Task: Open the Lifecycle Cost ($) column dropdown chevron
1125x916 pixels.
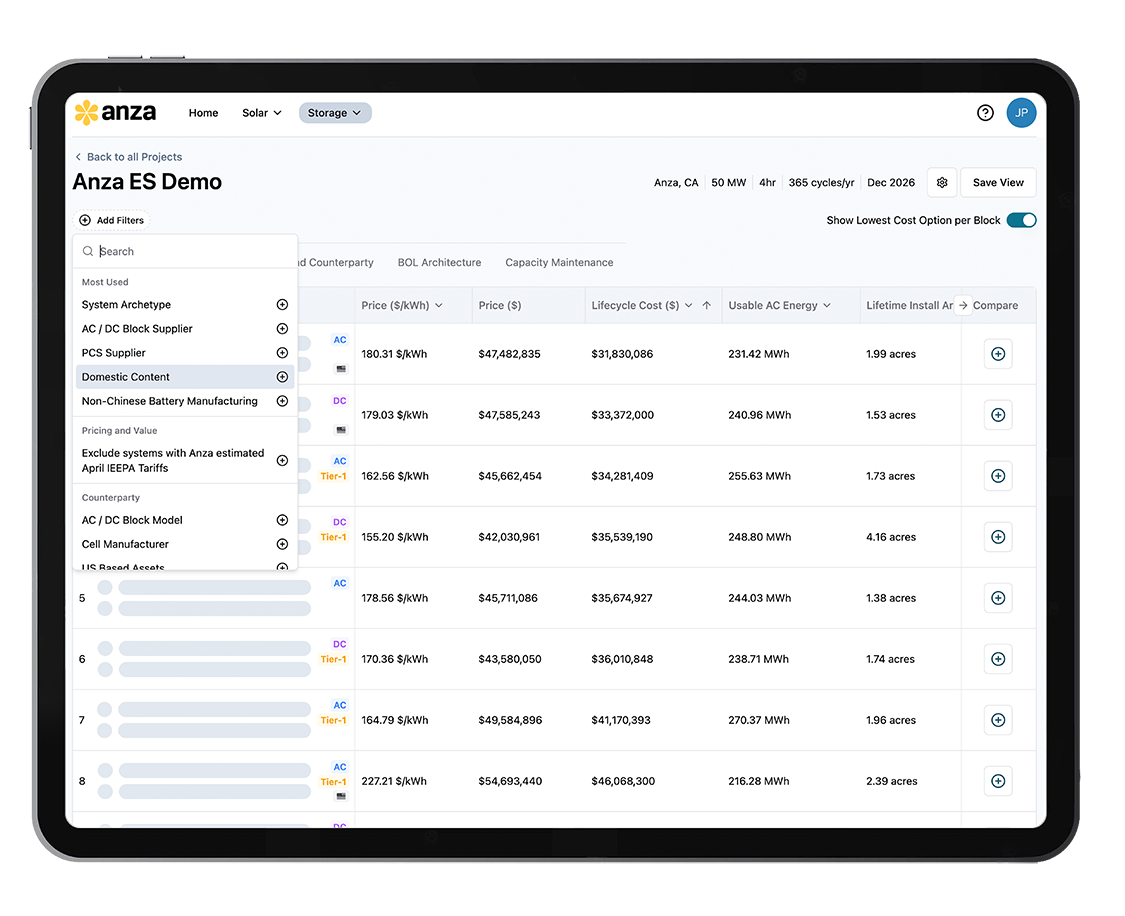Action: click(689, 306)
